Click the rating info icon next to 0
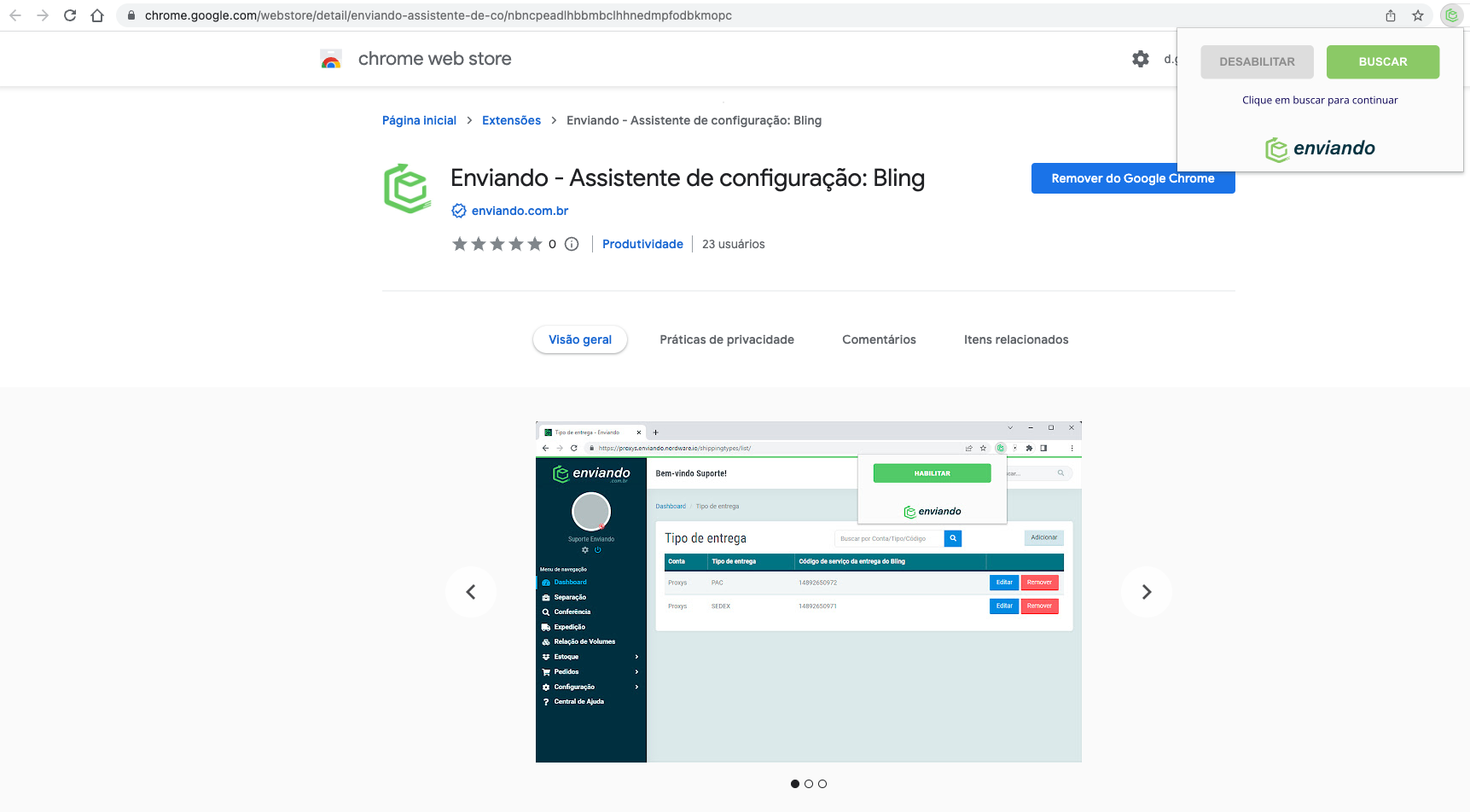 point(572,244)
